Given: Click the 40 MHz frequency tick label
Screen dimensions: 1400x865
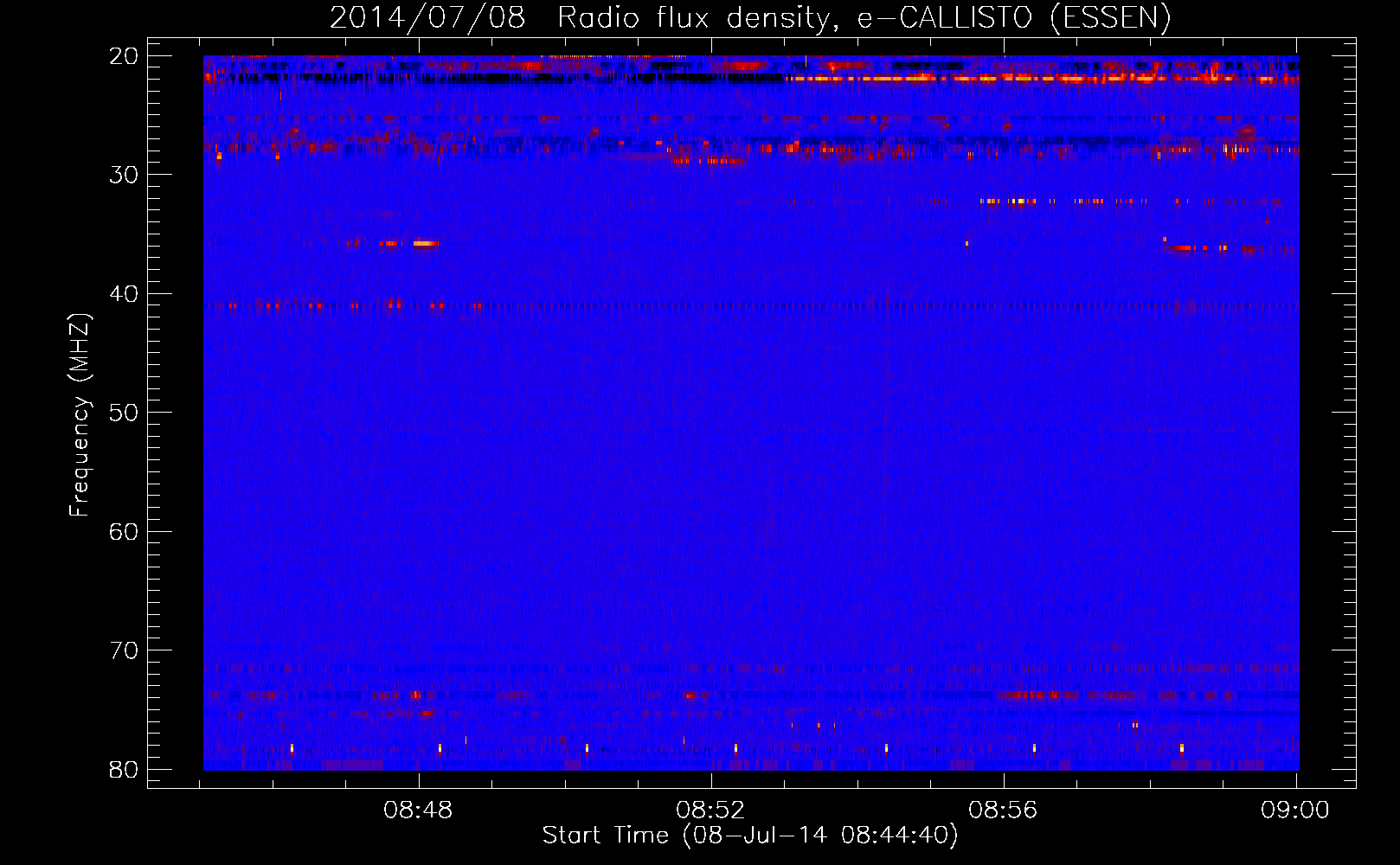Looking at the screenshot, I should click(x=124, y=294).
